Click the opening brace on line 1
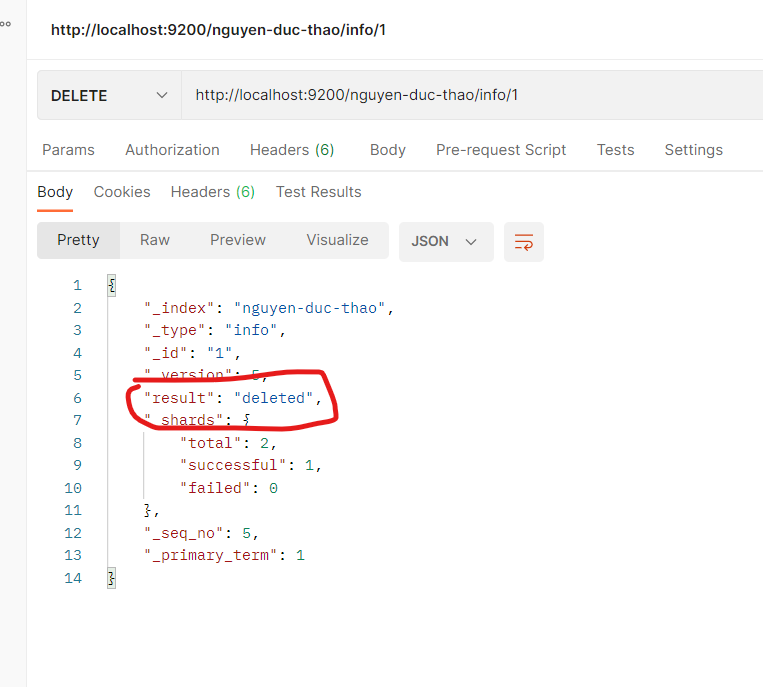The width and height of the screenshot is (763, 687). pos(111,285)
